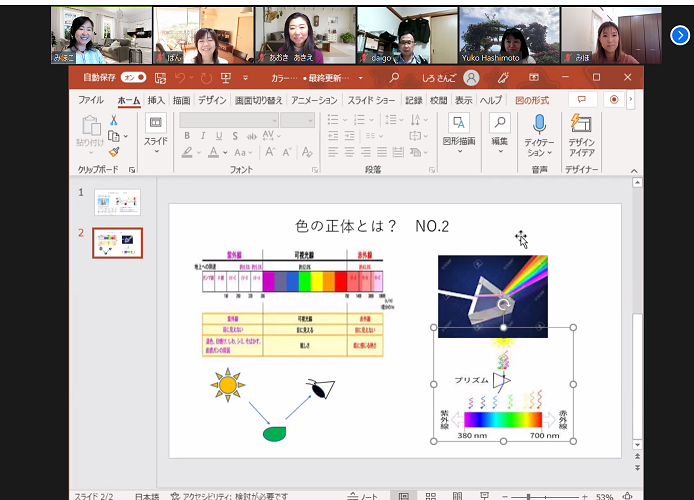The image size is (694, 500).
Task: Click the font color A icon
Action: click(213, 152)
